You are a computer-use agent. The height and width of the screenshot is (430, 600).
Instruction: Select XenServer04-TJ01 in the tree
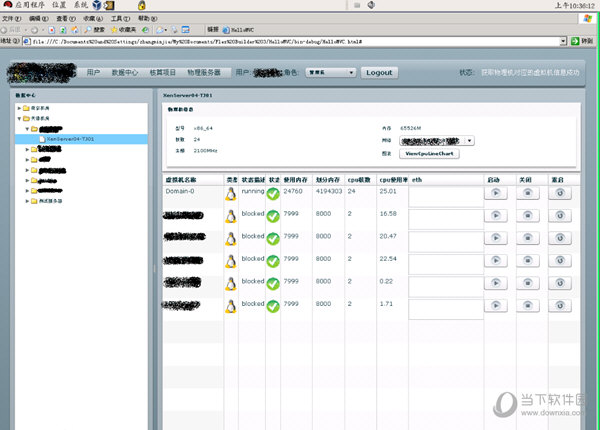pyautogui.click(x=68, y=139)
